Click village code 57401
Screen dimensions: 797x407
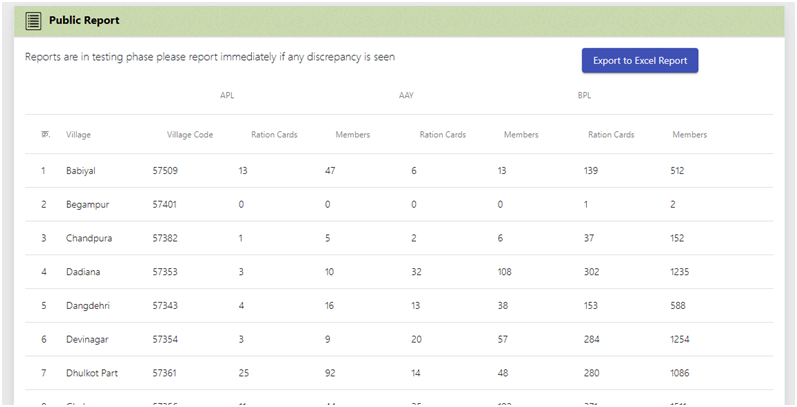(x=165, y=204)
